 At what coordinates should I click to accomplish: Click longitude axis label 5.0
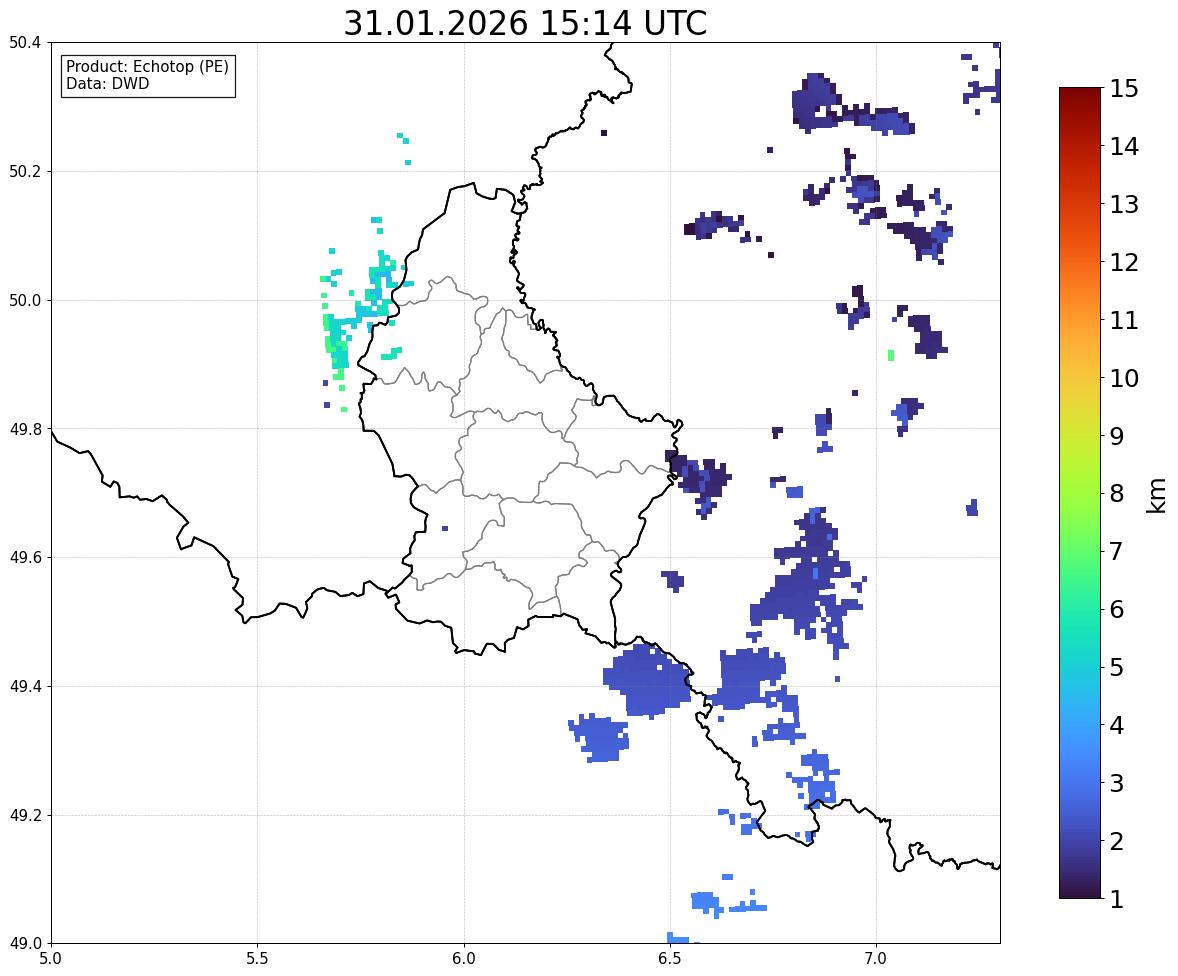51,959
